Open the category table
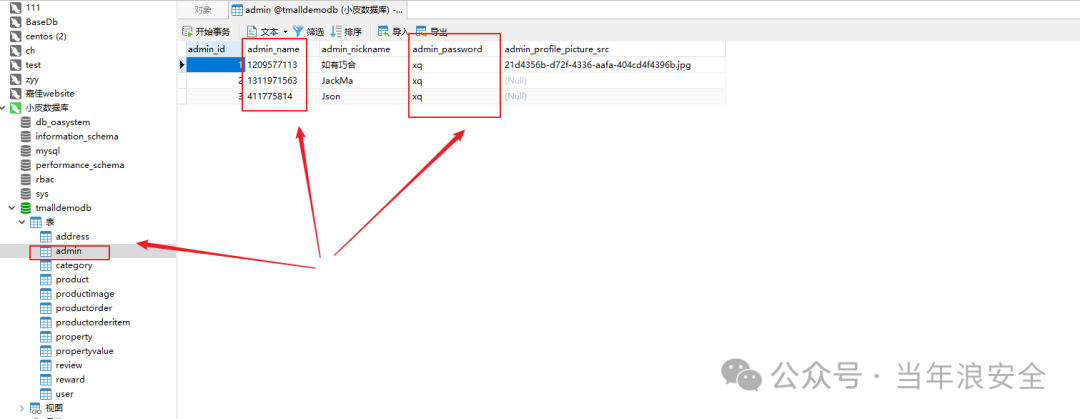Image resolution: width=1080 pixels, height=419 pixels. click(74, 265)
